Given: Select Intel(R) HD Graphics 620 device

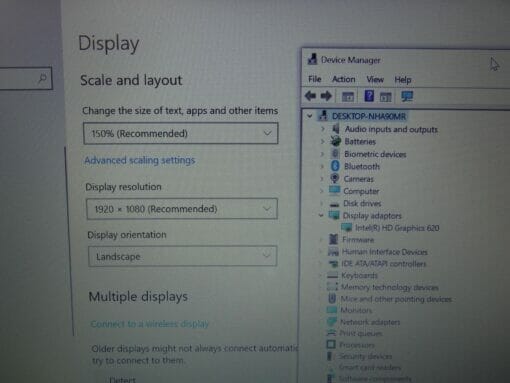Looking at the screenshot, I should click(x=397, y=228).
